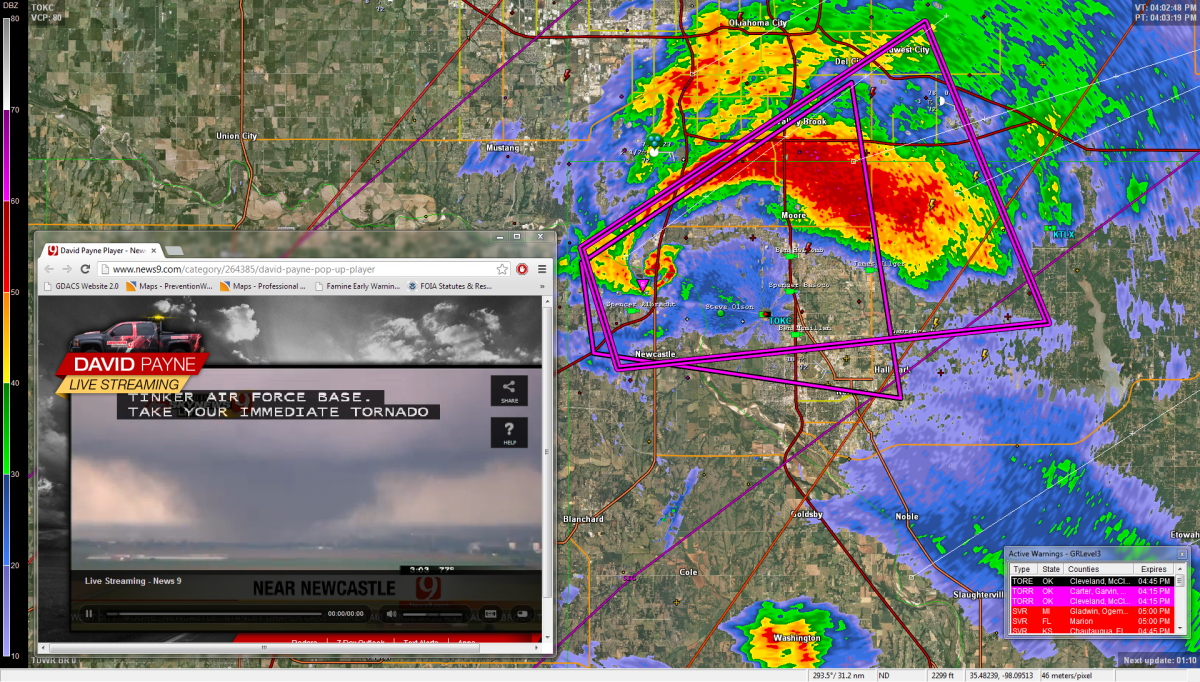Sort warnings by the State column
1200x682 pixels.
(x=1051, y=569)
